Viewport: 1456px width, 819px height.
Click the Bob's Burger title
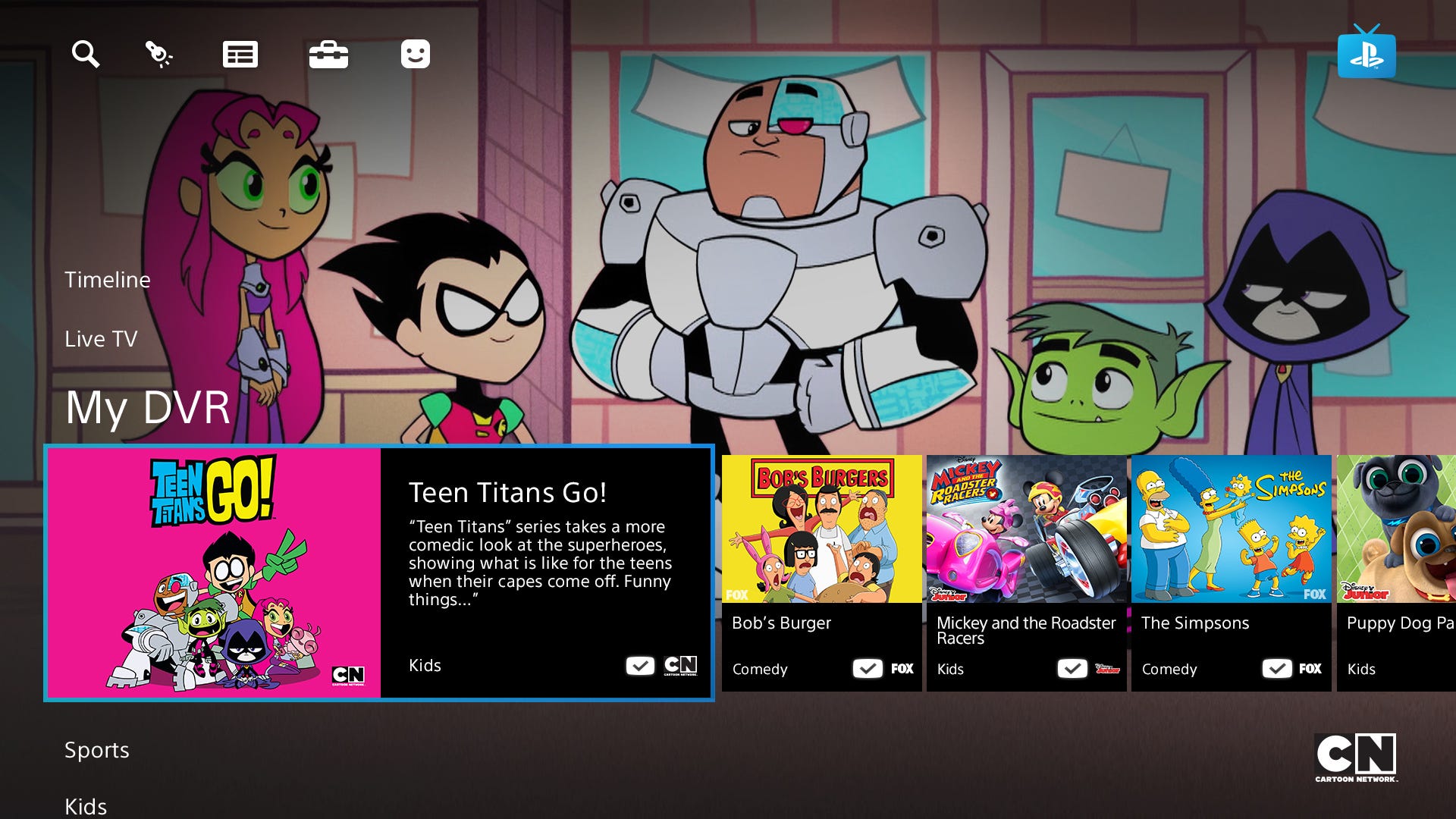point(781,623)
